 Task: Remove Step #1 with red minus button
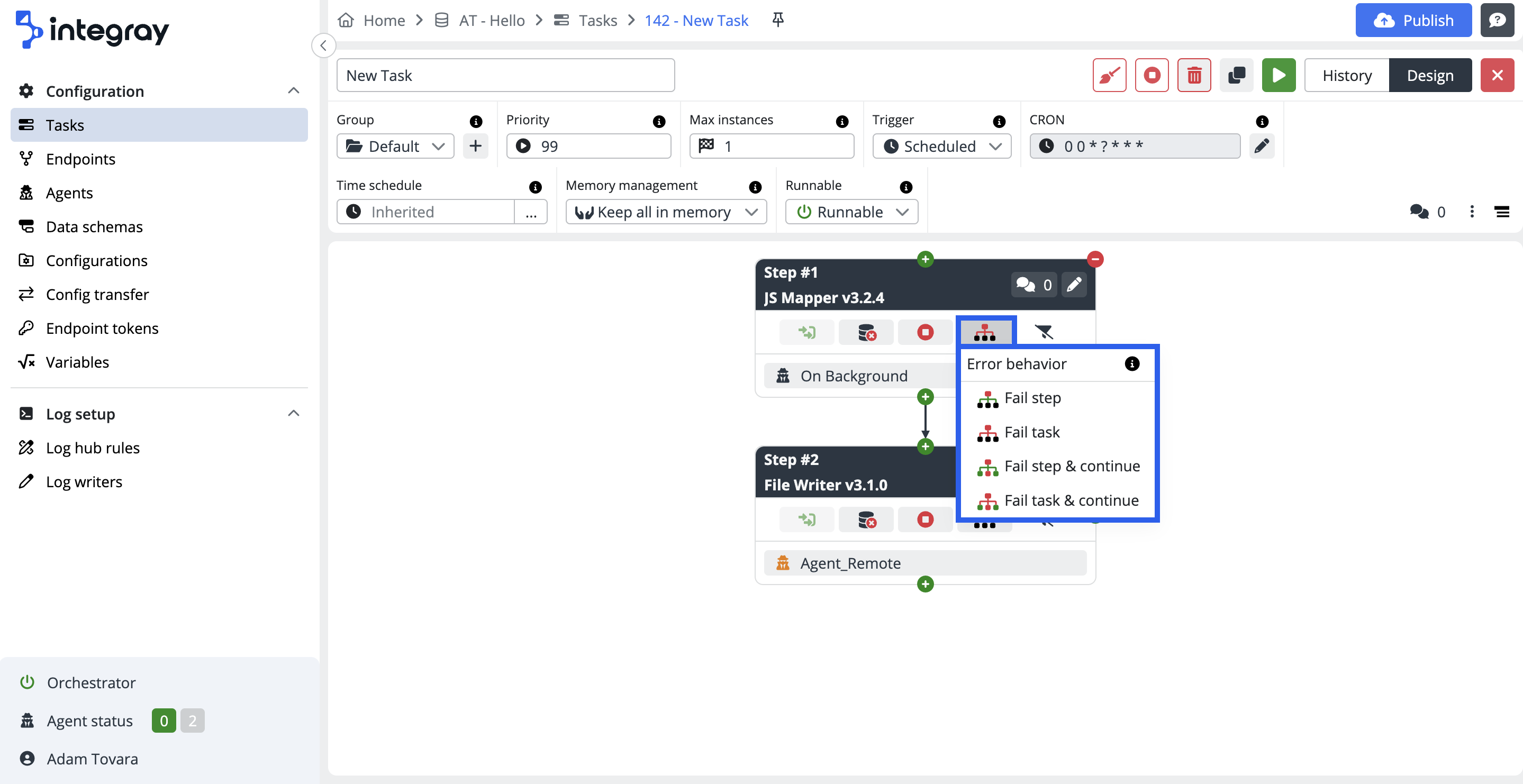tap(1095, 259)
